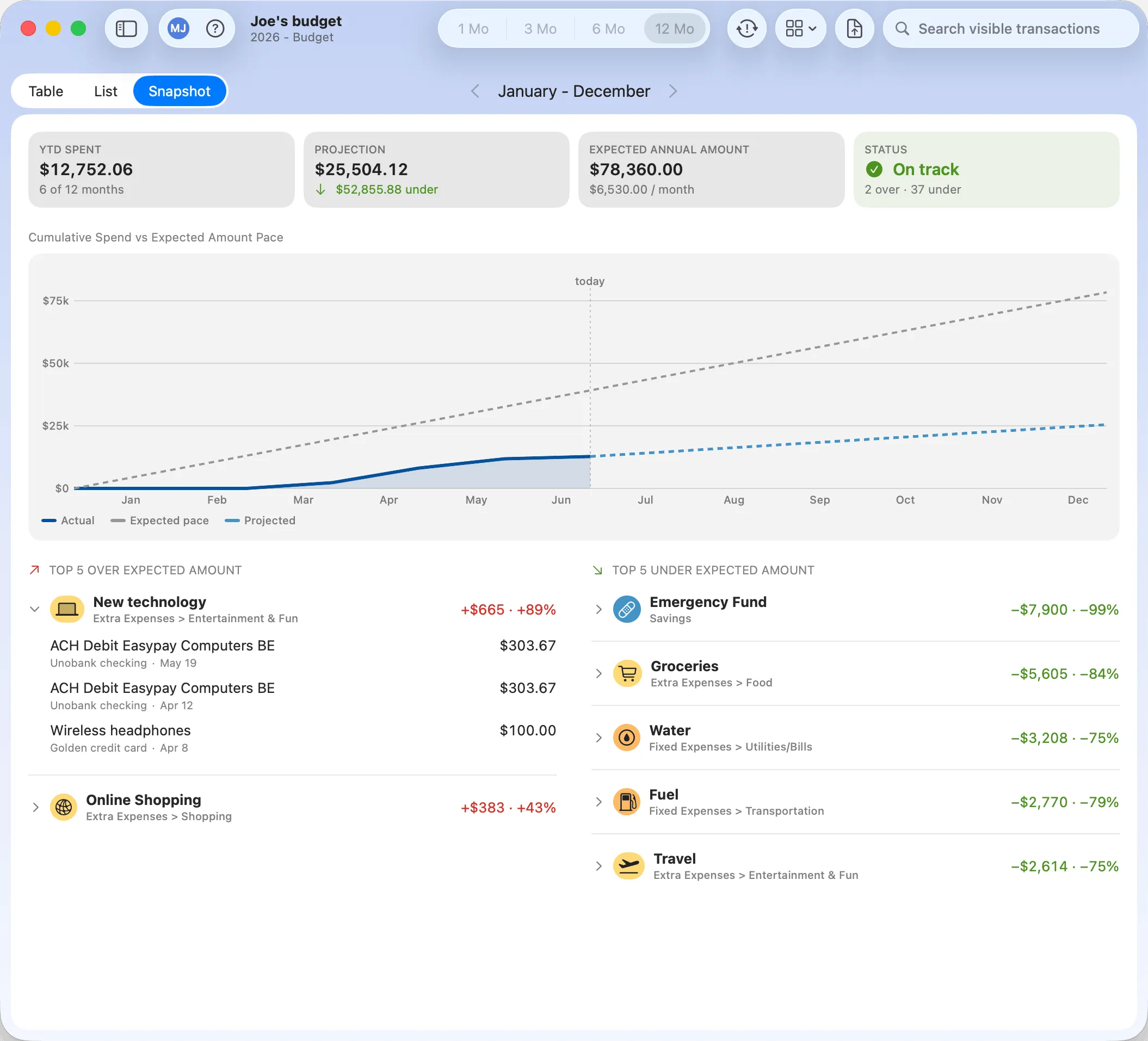The width and height of the screenshot is (1148, 1041).
Task: Click the Fuel pump icon
Action: [627, 802]
